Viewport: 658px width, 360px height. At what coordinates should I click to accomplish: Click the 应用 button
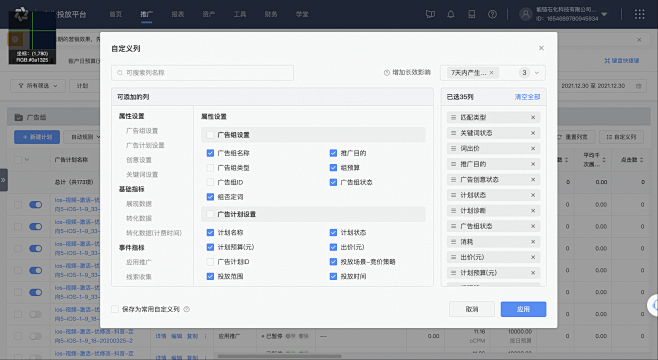click(523, 309)
